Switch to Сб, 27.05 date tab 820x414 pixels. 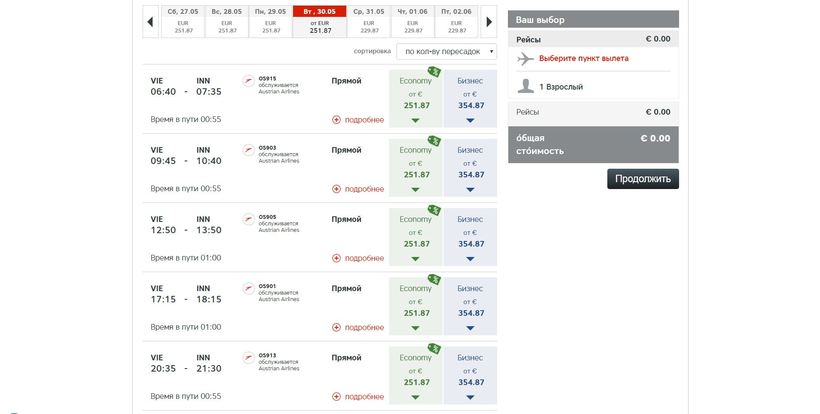click(x=183, y=21)
